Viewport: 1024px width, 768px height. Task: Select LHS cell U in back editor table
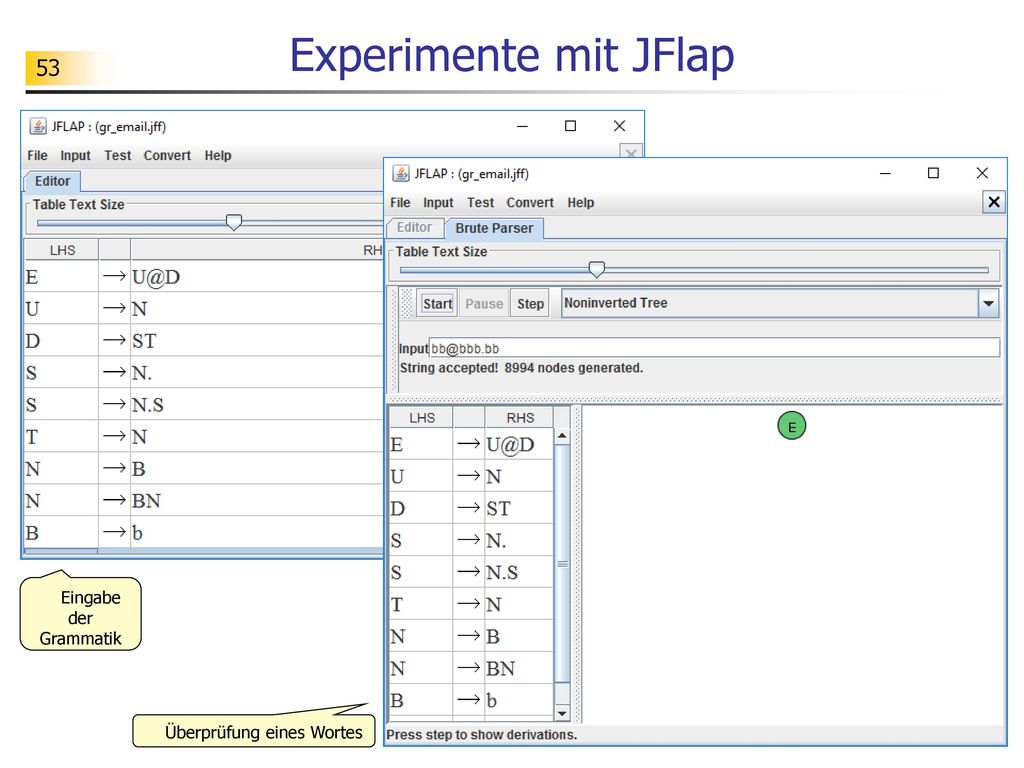point(61,309)
